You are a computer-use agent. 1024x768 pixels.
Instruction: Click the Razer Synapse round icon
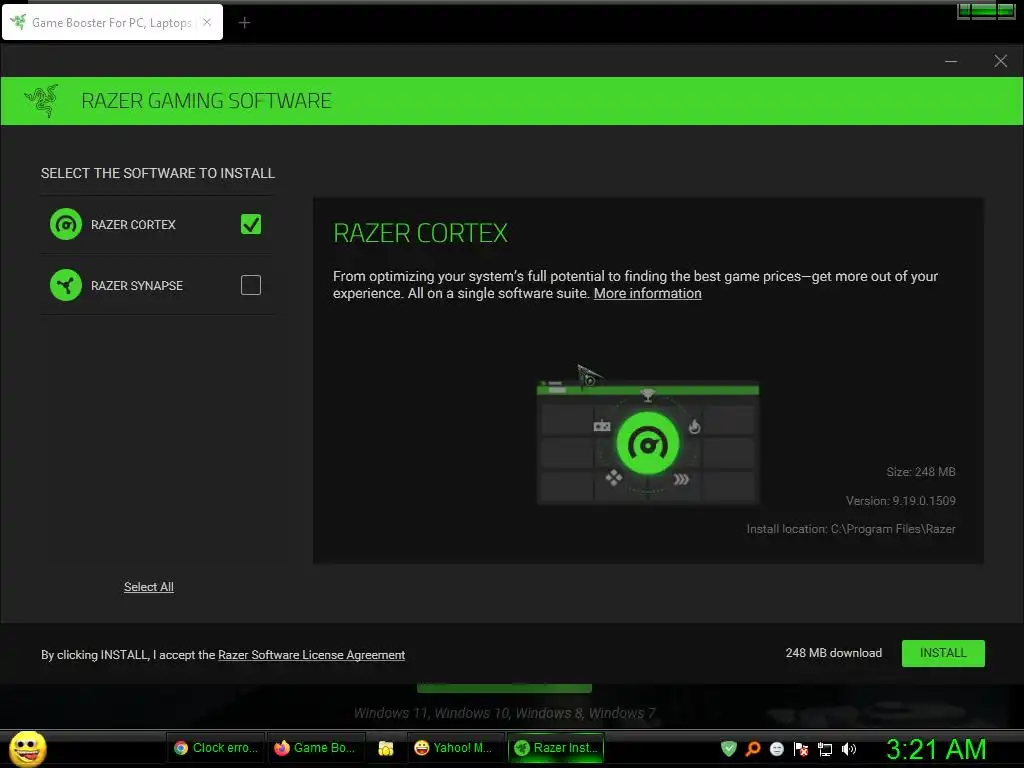(x=66, y=285)
